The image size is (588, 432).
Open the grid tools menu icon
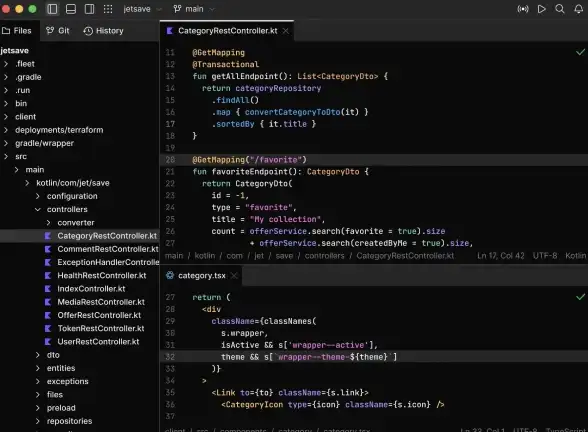108,9
